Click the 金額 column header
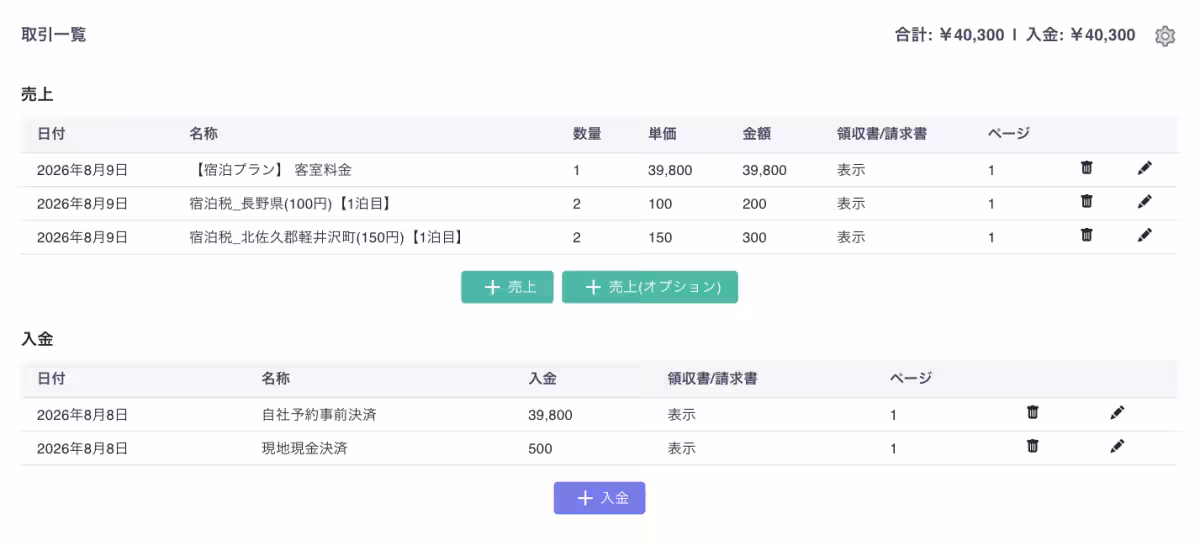Viewport: 1200px width, 546px height. coord(757,134)
